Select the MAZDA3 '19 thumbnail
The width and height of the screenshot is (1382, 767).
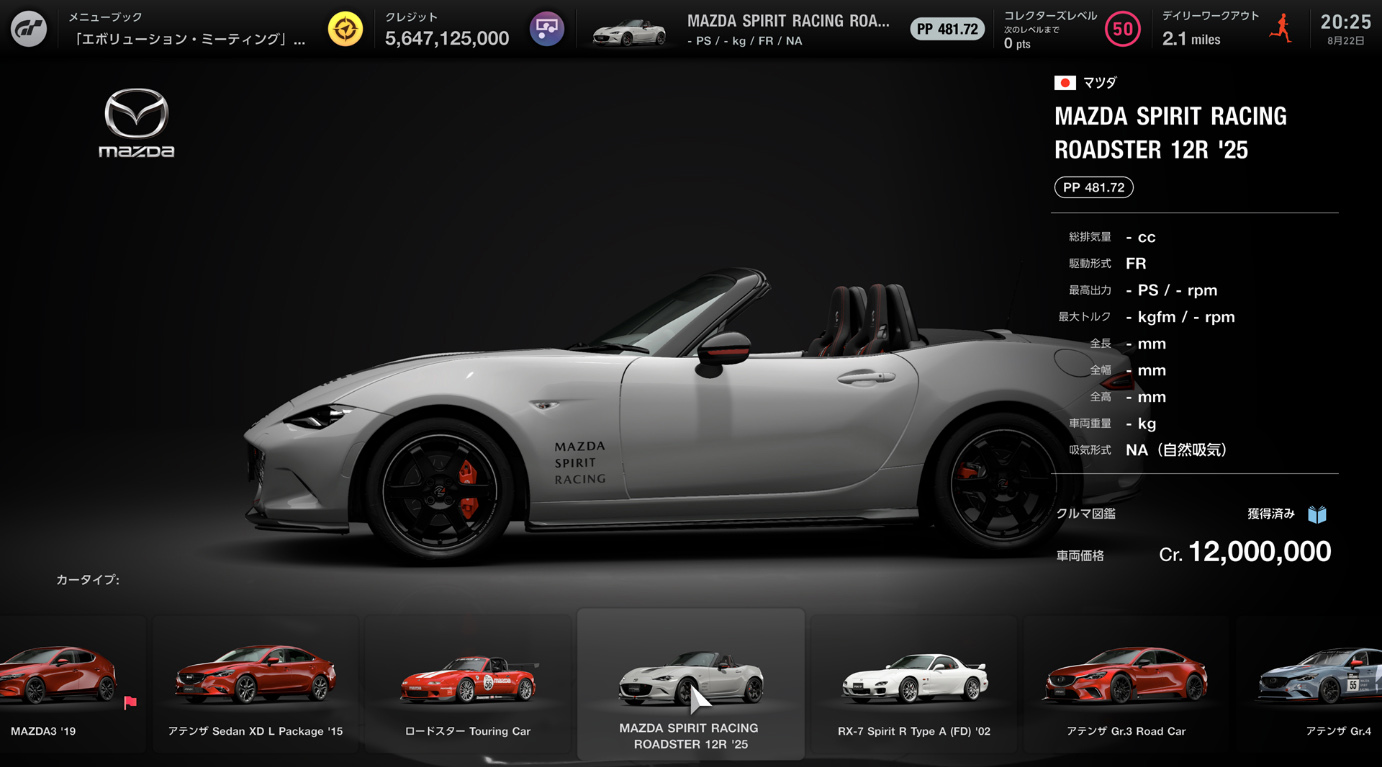(x=60, y=685)
